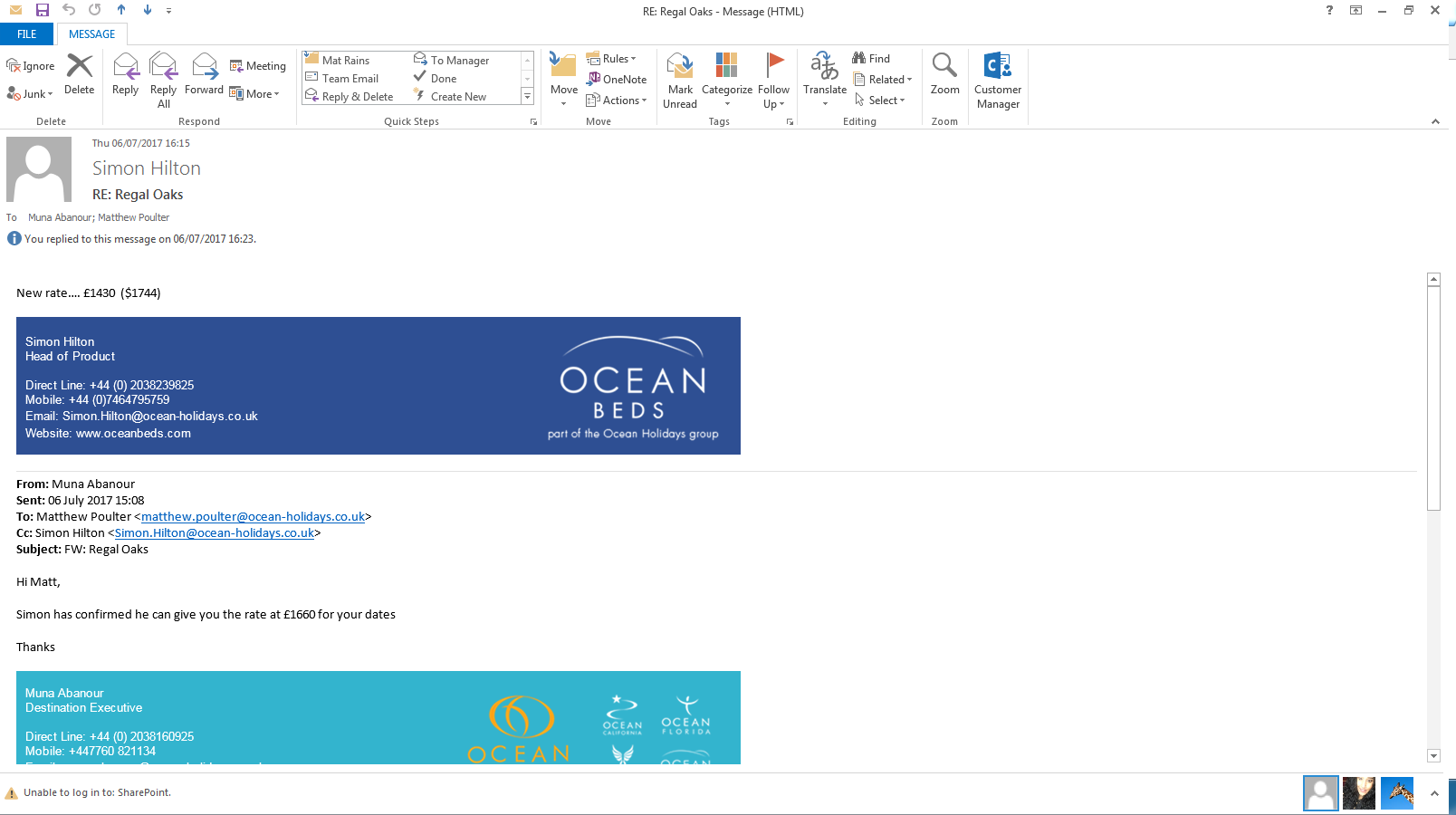Select the blank silhouette contact in People Pane

(x=1321, y=793)
